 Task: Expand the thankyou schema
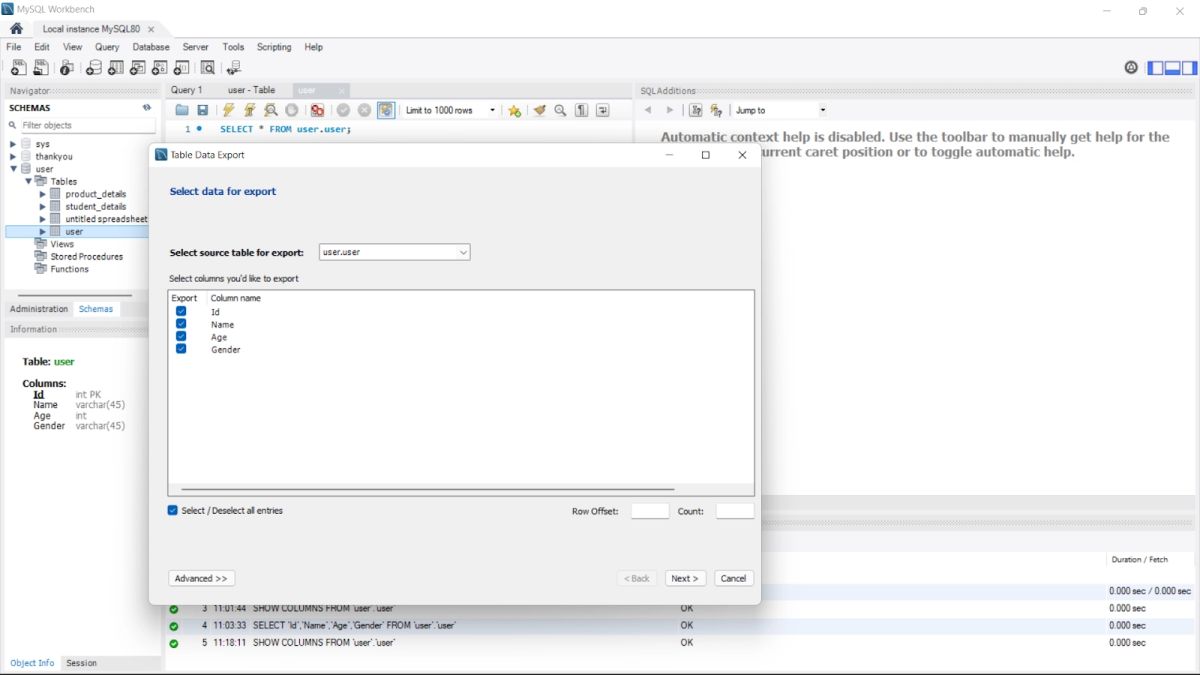pyautogui.click(x=13, y=157)
